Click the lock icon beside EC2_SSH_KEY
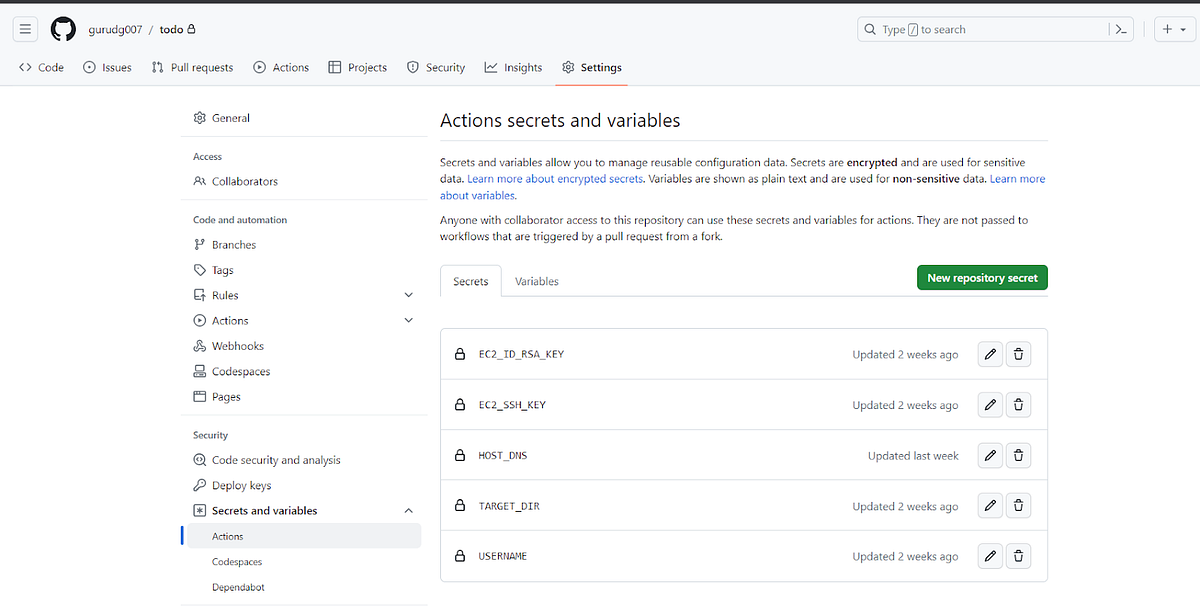The image size is (1200, 614). click(460, 404)
